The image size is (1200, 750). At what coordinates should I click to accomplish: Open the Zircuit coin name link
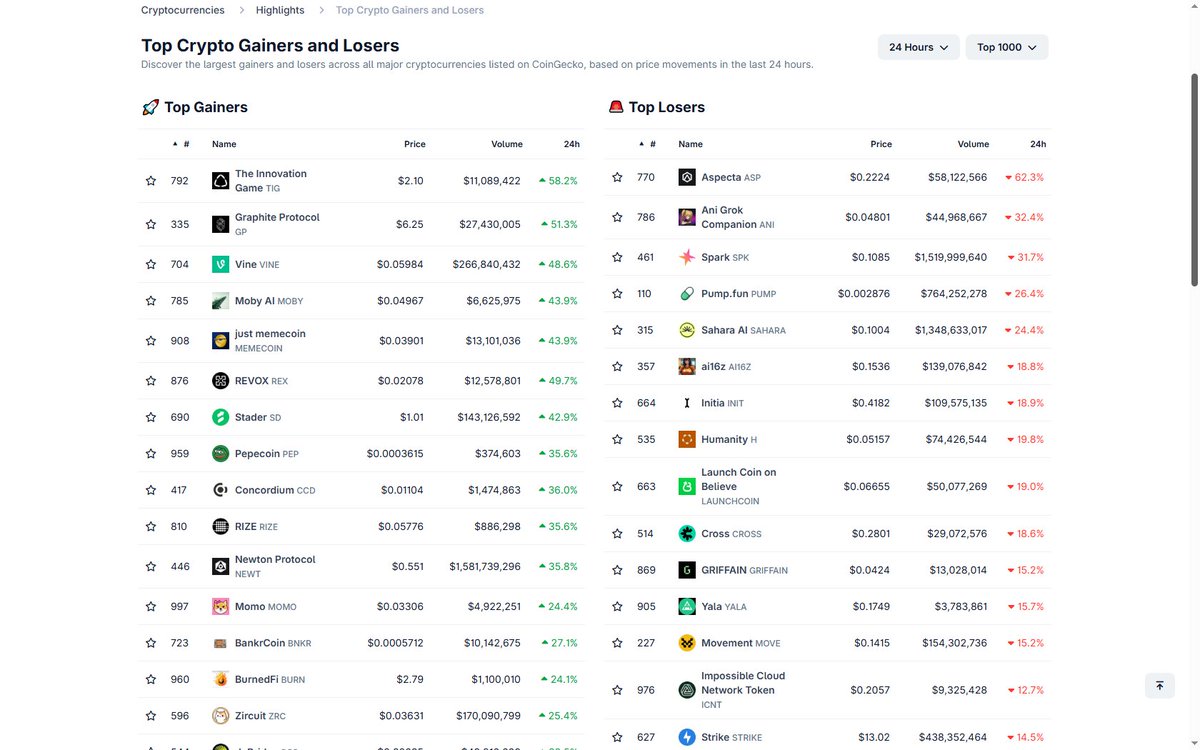260,716
